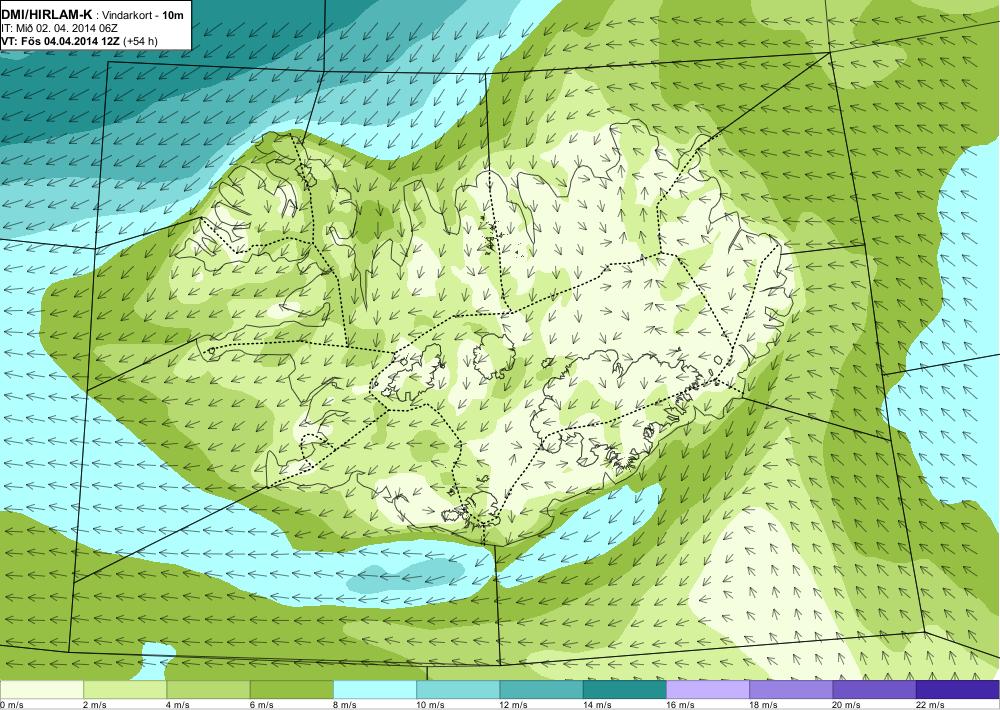Click the '20 m/s' legend label
This screenshot has width=1000, height=710.
pyautogui.click(x=848, y=705)
